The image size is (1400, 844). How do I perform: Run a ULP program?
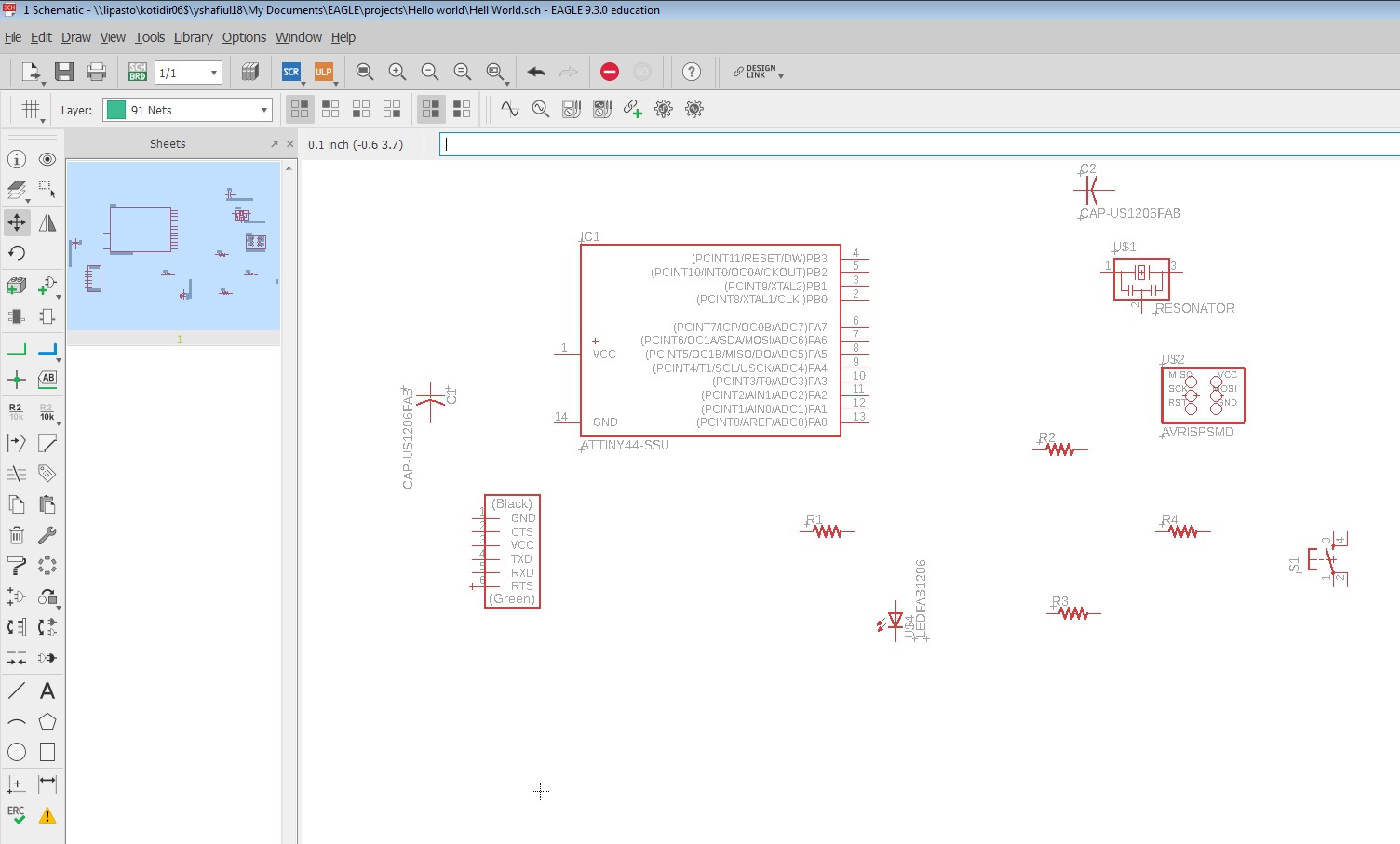pyautogui.click(x=323, y=72)
